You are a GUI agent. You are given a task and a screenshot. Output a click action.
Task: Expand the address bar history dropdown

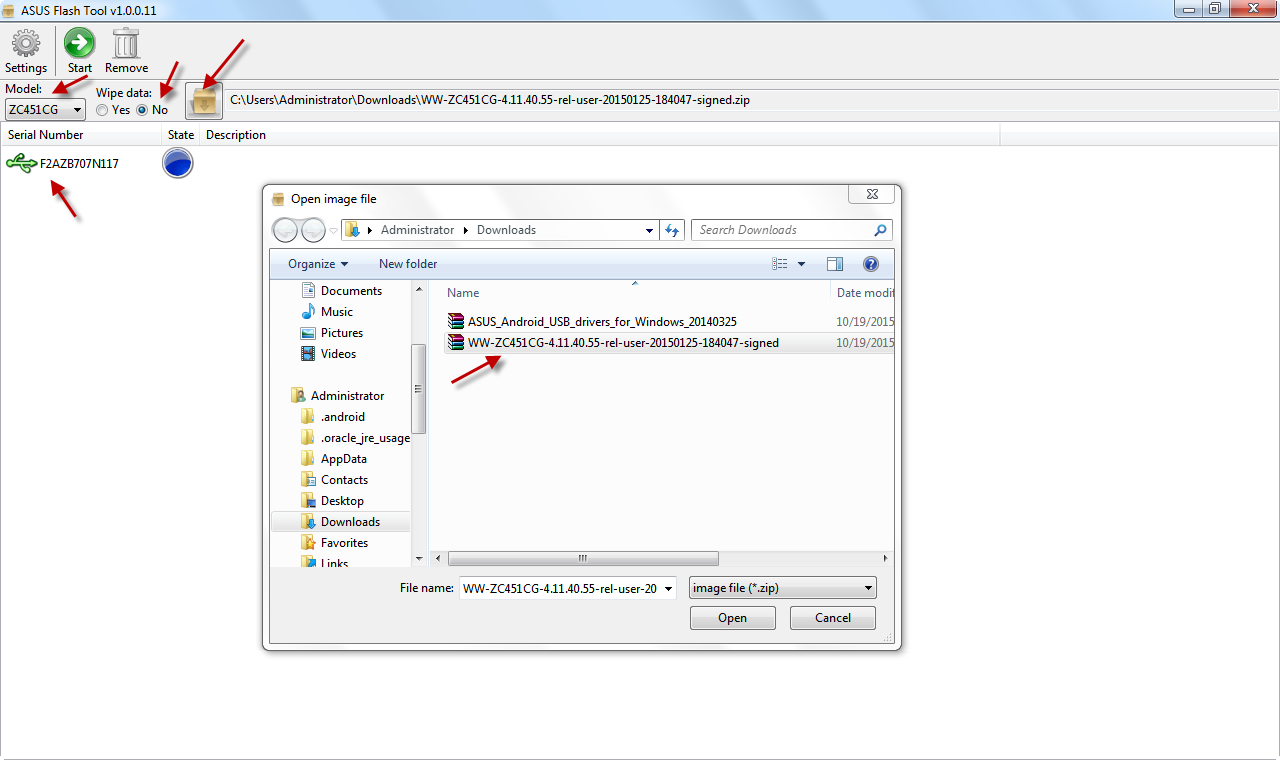click(x=649, y=230)
